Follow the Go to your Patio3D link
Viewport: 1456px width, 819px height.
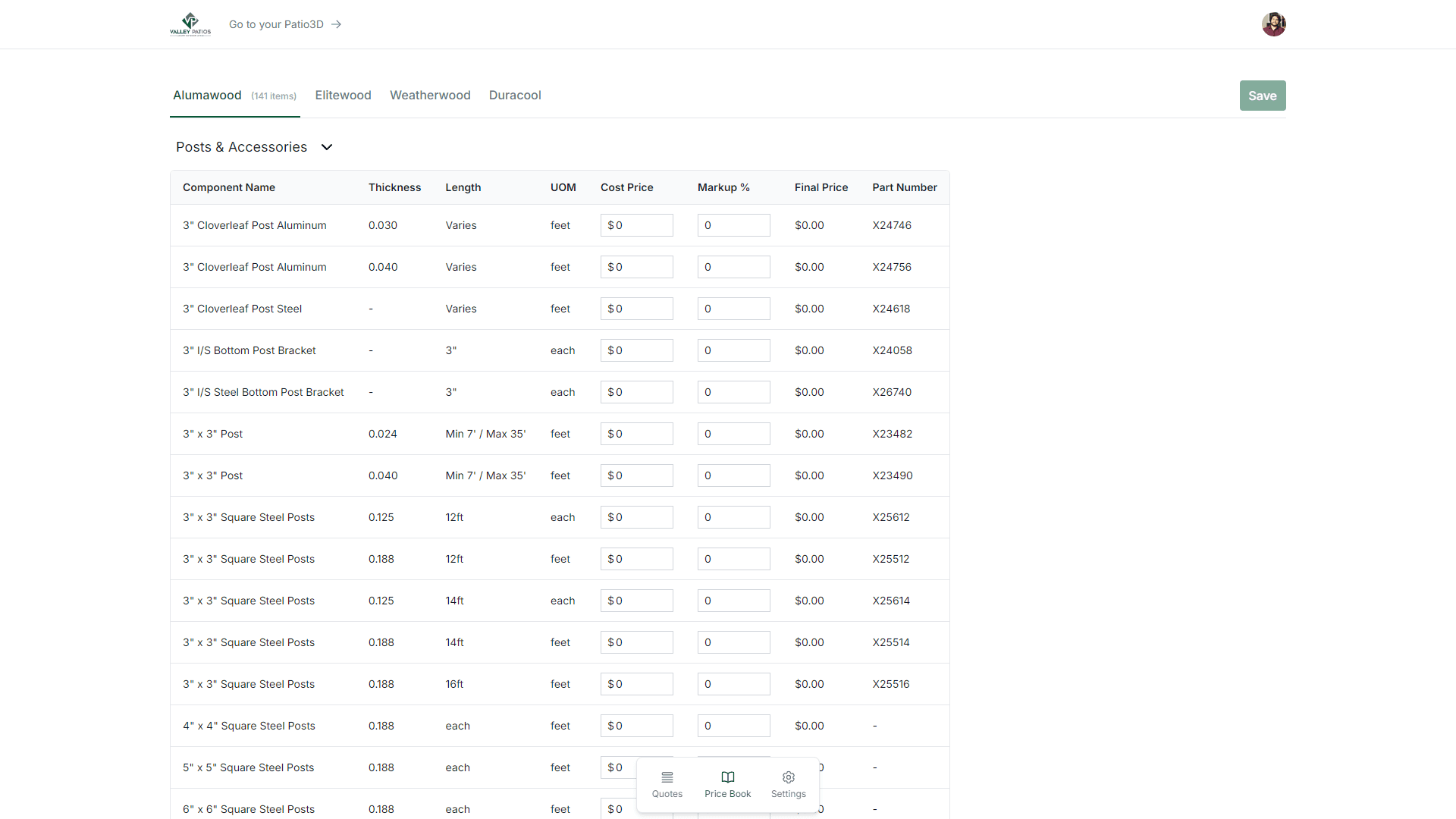tap(276, 24)
